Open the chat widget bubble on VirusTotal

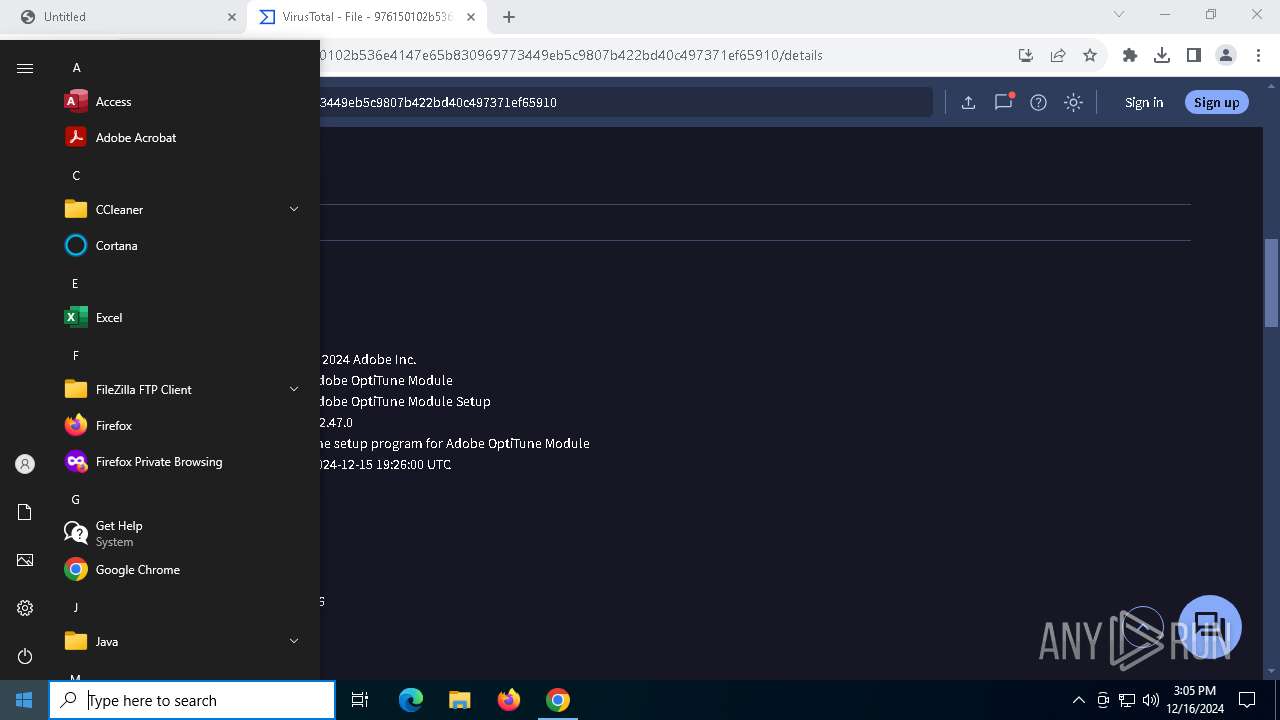point(1210,627)
